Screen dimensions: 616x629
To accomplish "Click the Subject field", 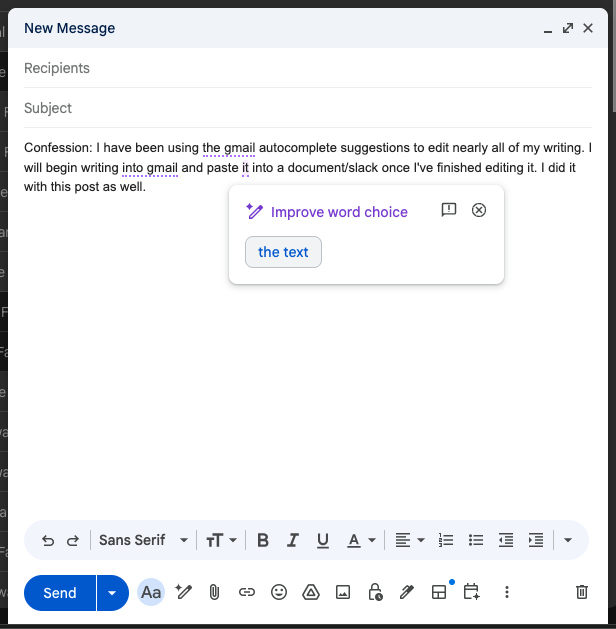I will pos(308,108).
